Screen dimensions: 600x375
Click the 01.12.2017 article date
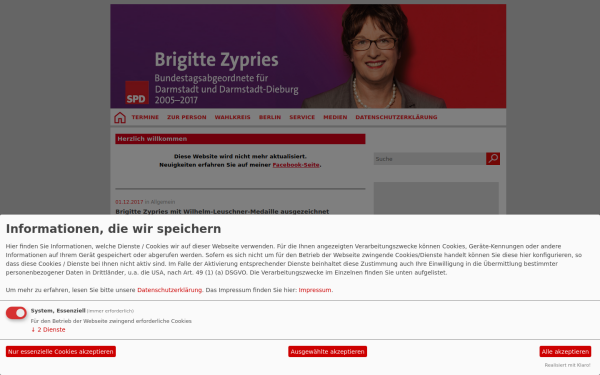(x=129, y=202)
